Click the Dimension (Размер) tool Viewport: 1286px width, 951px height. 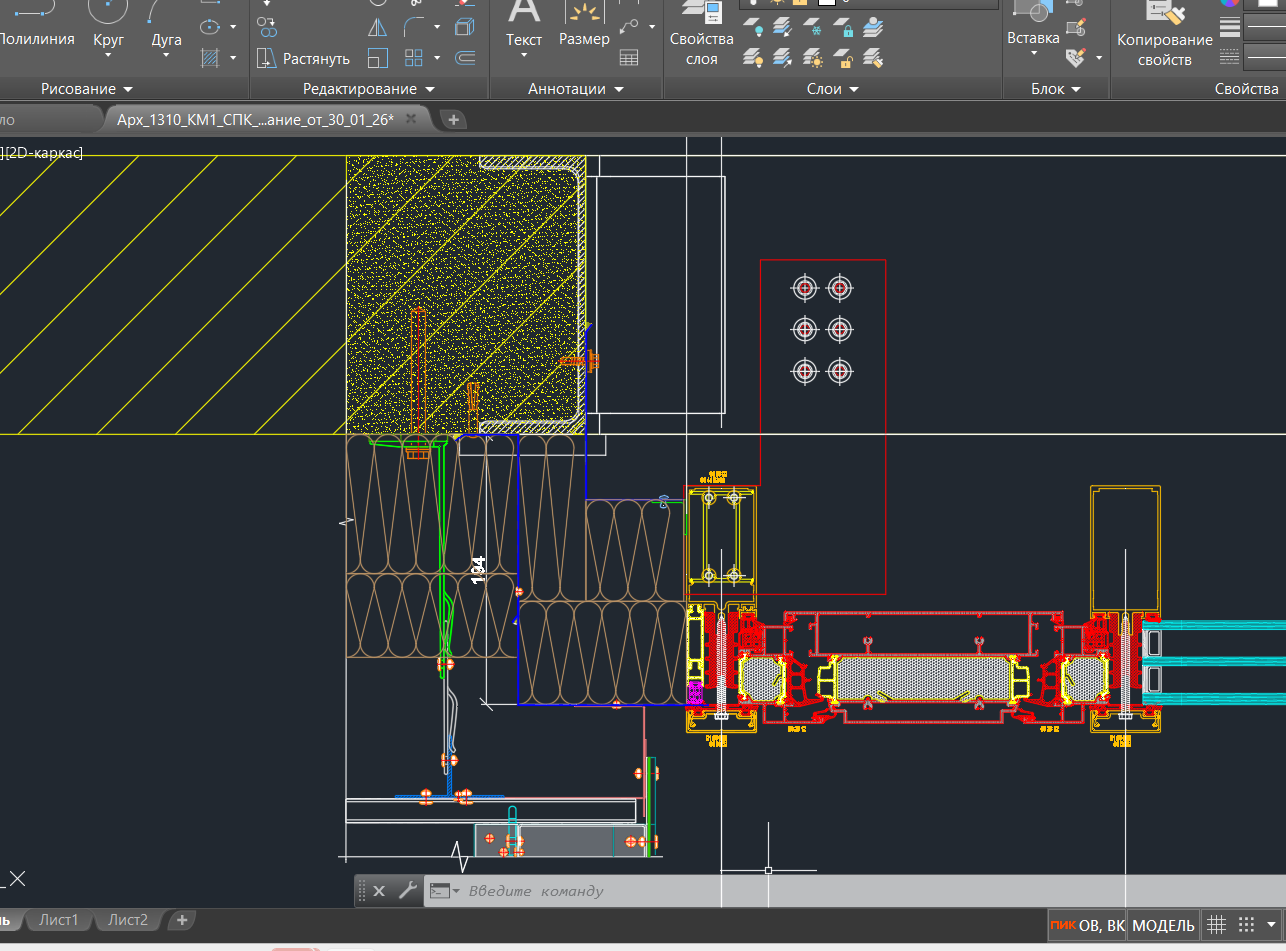584,25
